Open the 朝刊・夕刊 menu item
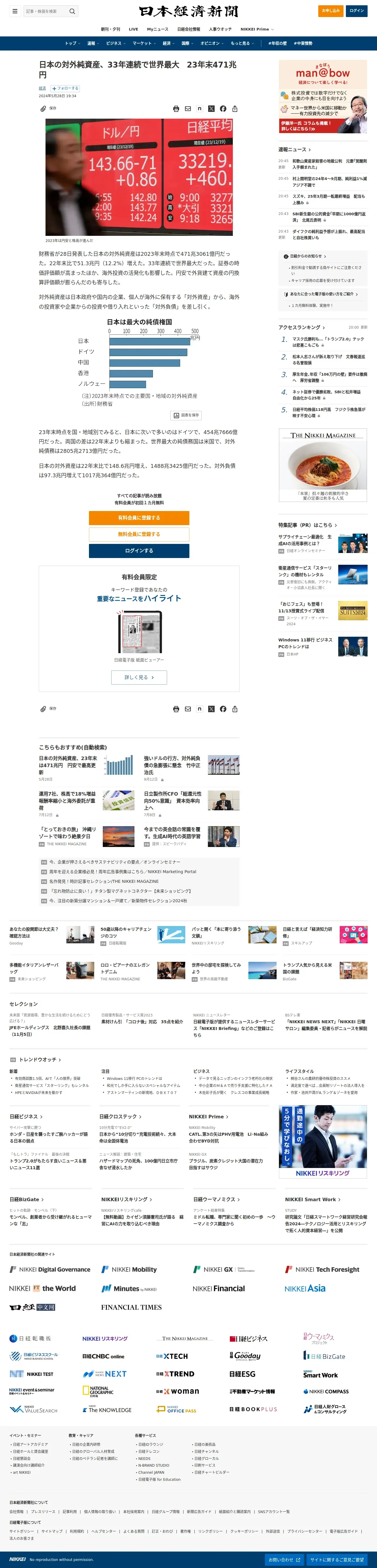The image size is (377, 1568). tap(110, 29)
